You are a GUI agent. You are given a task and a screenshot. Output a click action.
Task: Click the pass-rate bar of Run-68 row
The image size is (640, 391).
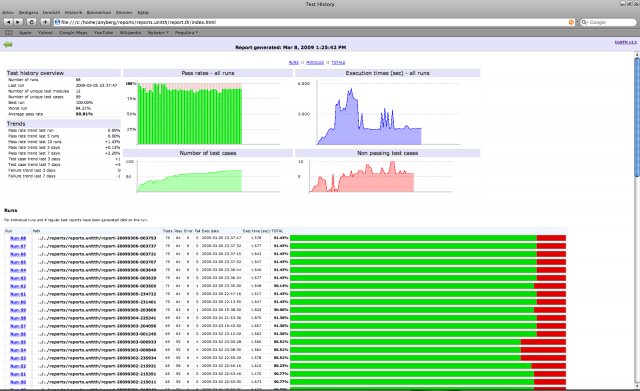coord(428,238)
